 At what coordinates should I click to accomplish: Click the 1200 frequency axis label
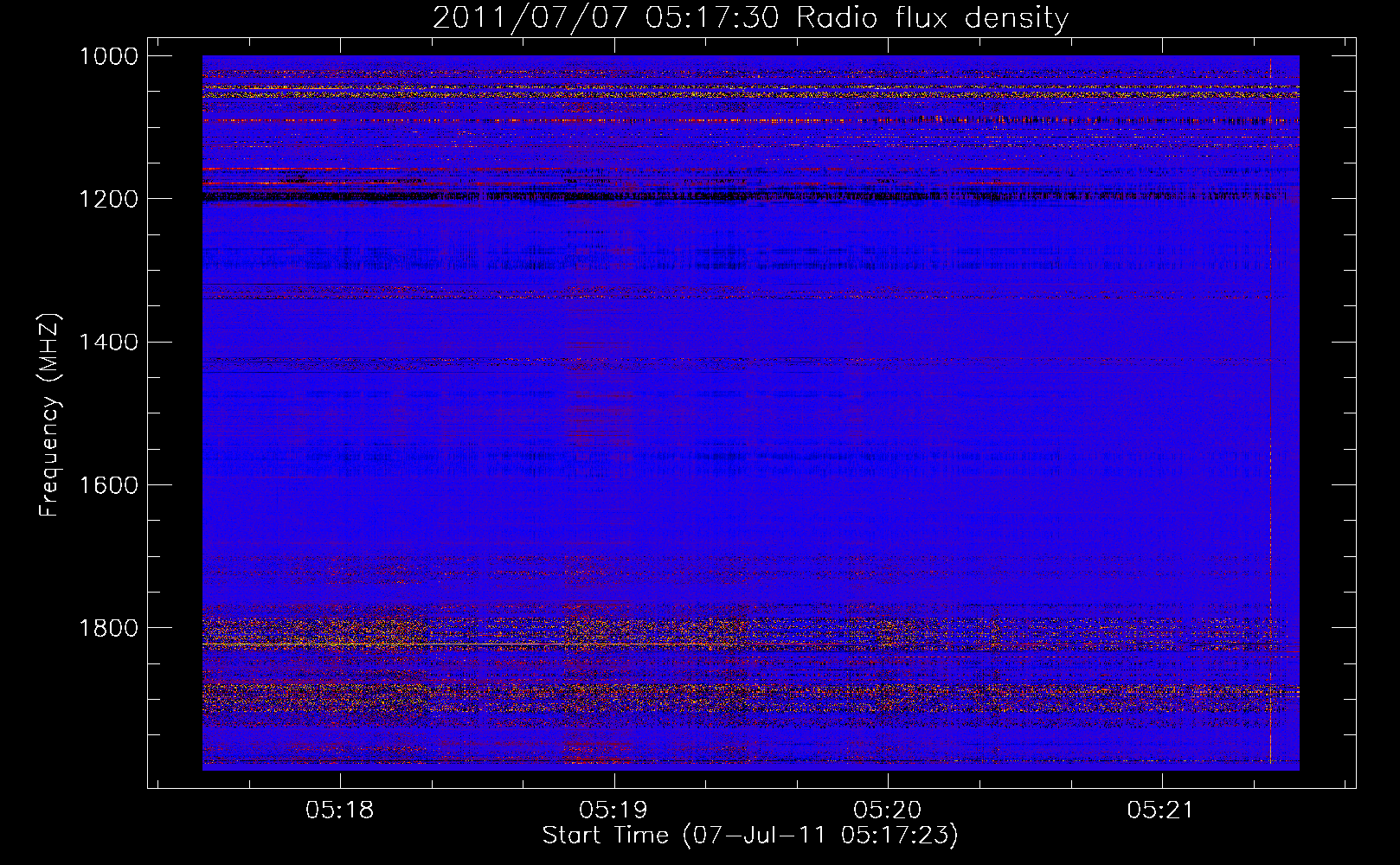point(109,199)
